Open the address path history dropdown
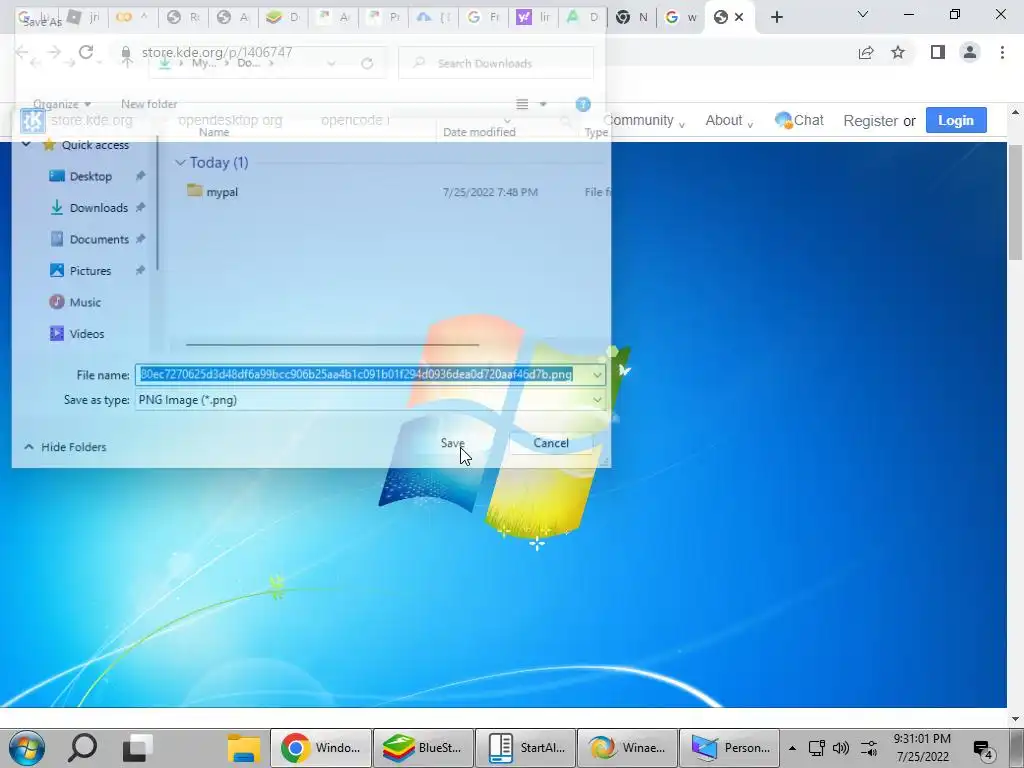1024x768 pixels. 331,63
